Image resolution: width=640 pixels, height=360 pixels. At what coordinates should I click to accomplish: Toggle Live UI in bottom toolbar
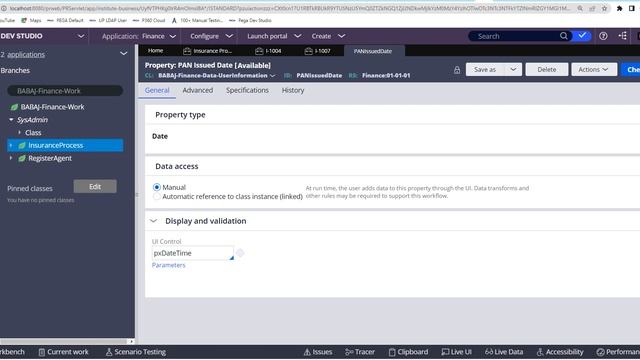click(456, 352)
